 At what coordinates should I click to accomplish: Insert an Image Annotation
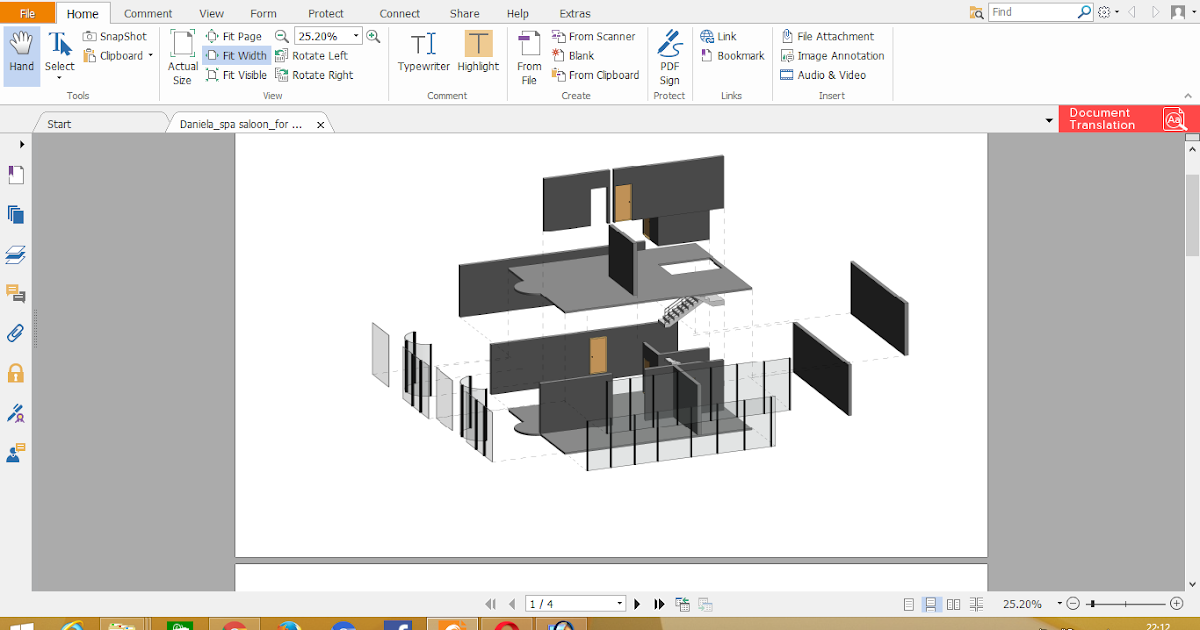(833, 56)
